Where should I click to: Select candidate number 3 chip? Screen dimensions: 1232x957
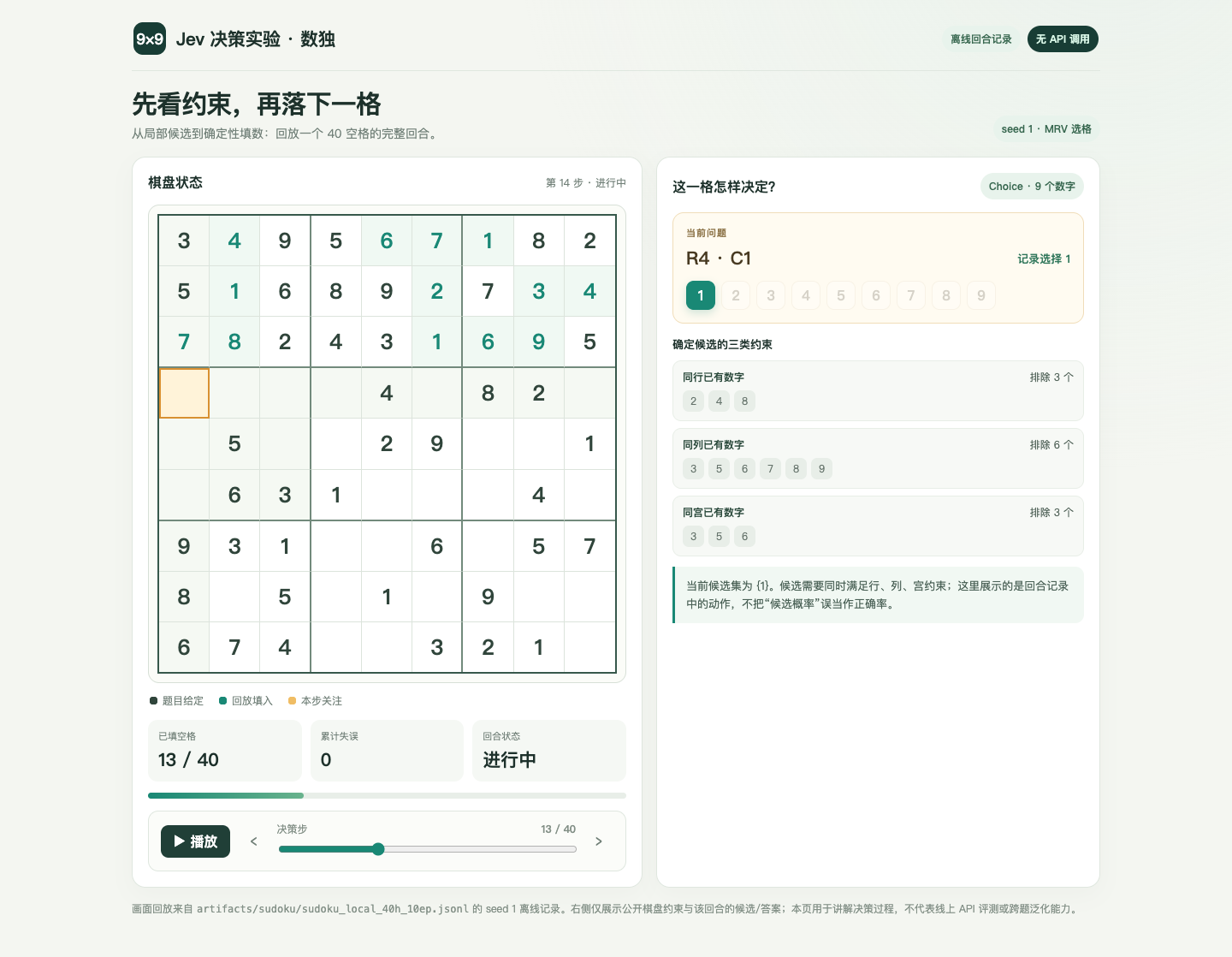click(771, 295)
